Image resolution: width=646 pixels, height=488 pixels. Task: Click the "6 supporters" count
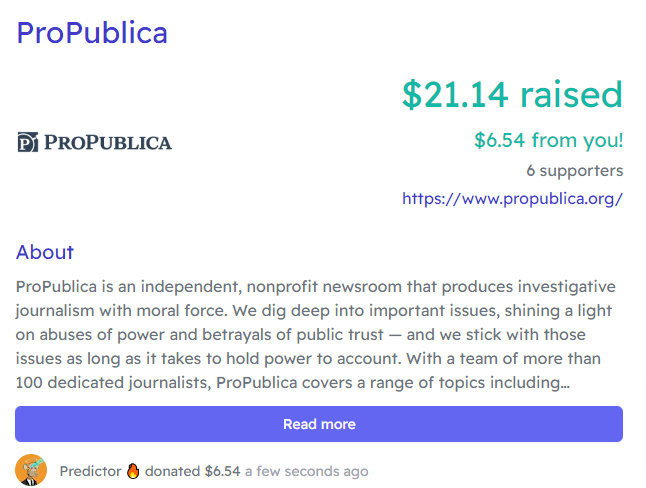pyautogui.click(x=574, y=171)
